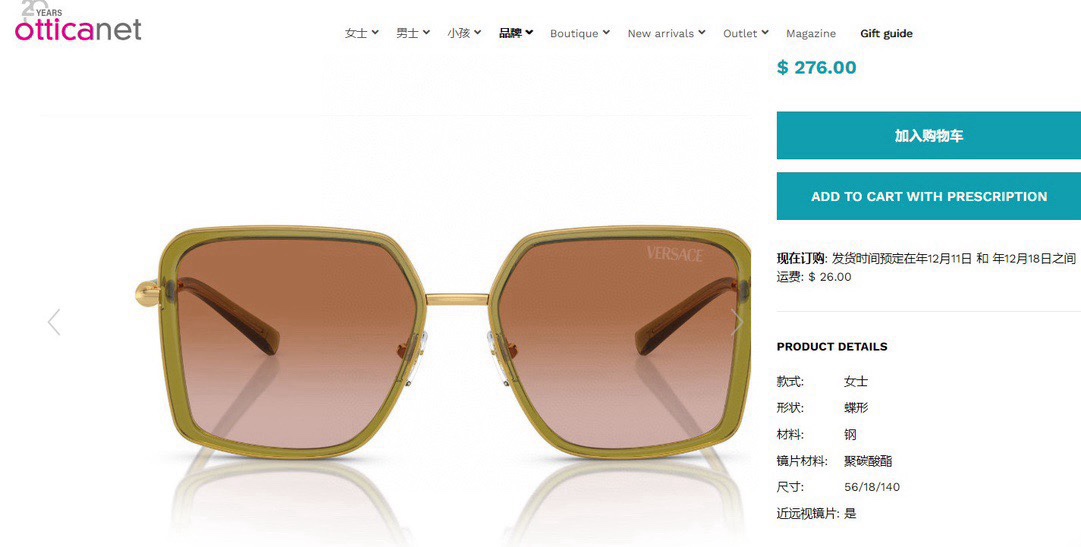Click the 56/18/140 size value

point(871,487)
